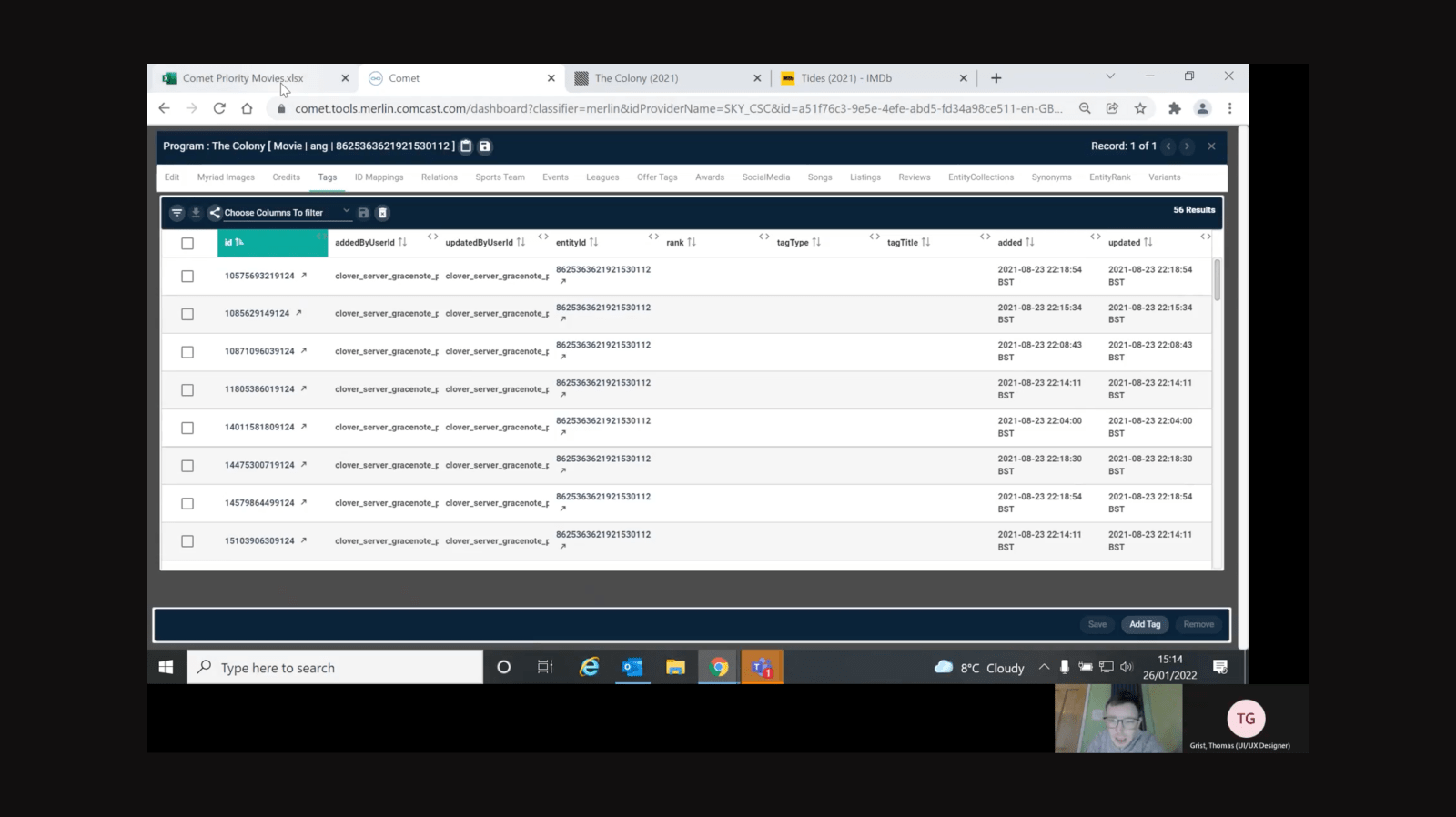This screenshot has height=817, width=1456.
Task: Click the save icon beside program title
Action: click(x=485, y=146)
